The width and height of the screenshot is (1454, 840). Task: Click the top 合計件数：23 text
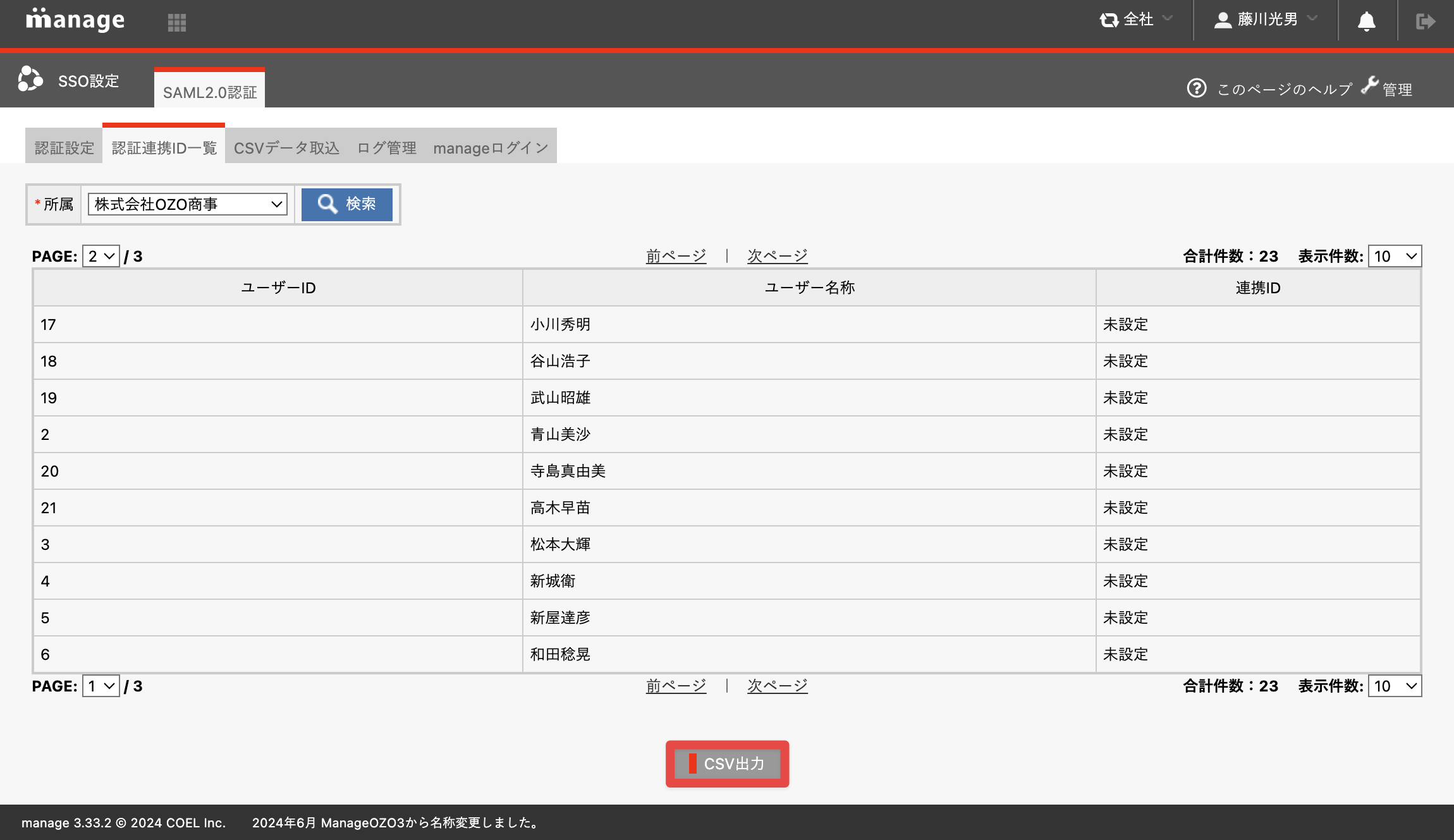click(1230, 256)
